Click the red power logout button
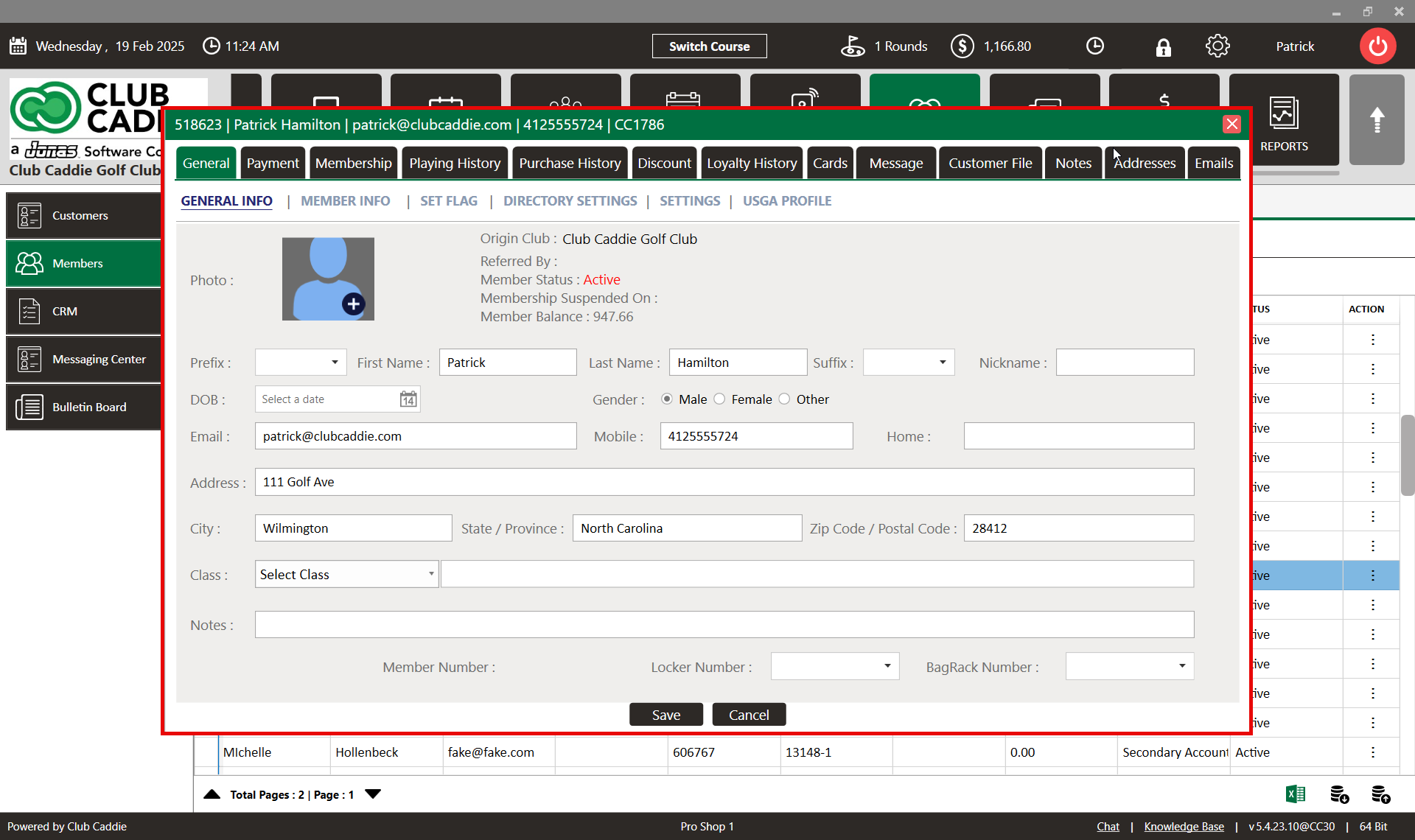Image resolution: width=1415 pixels, height=840 pixels. click(x=1377, y=46)
